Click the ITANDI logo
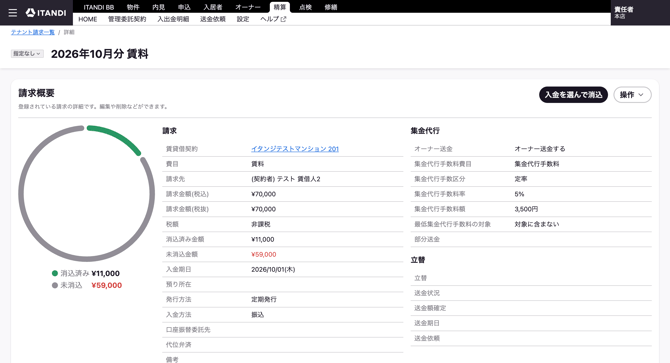The image size is (670, 363). [x=46, y=13]
